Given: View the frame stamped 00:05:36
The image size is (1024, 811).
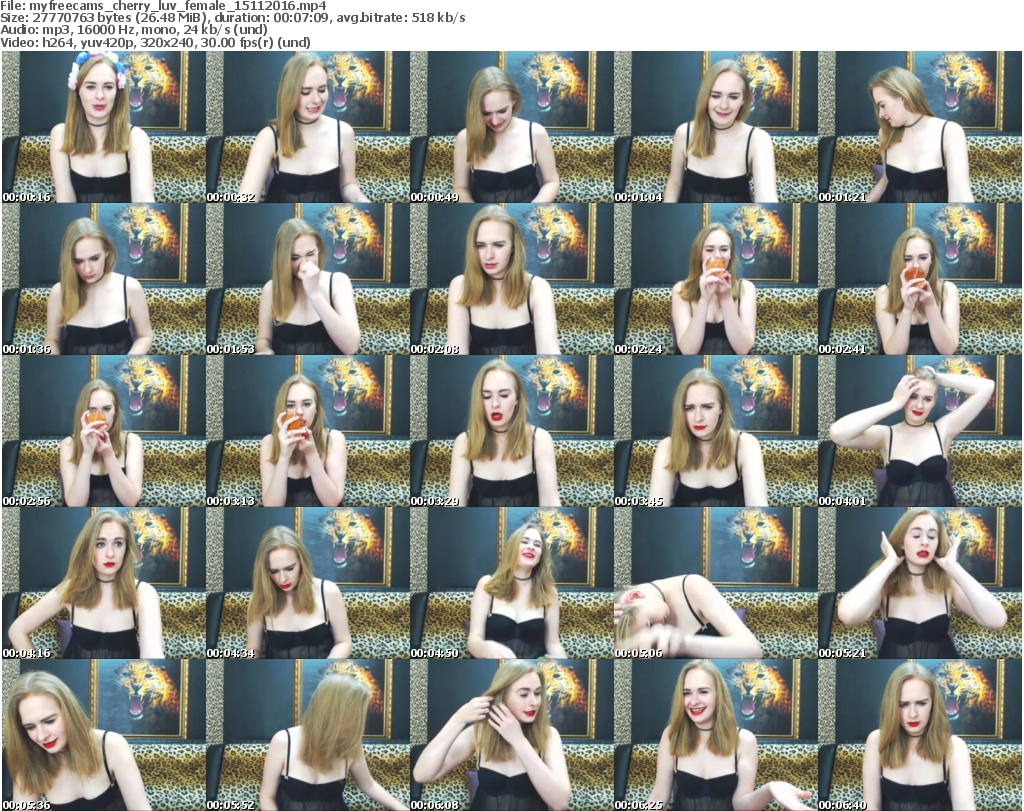Looking at the screenshot, I should pyautogui.click(x=103, y=735).
